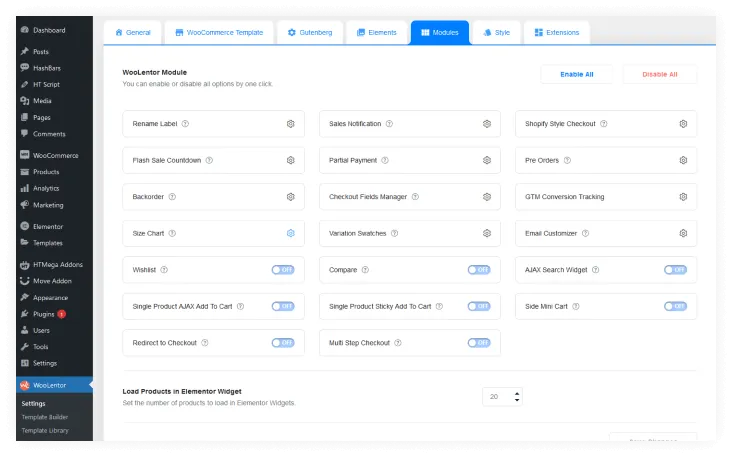Enable Multi Step Checkout switch
The height and width of the screenshot is (457, 732).
tap(479, 343)
